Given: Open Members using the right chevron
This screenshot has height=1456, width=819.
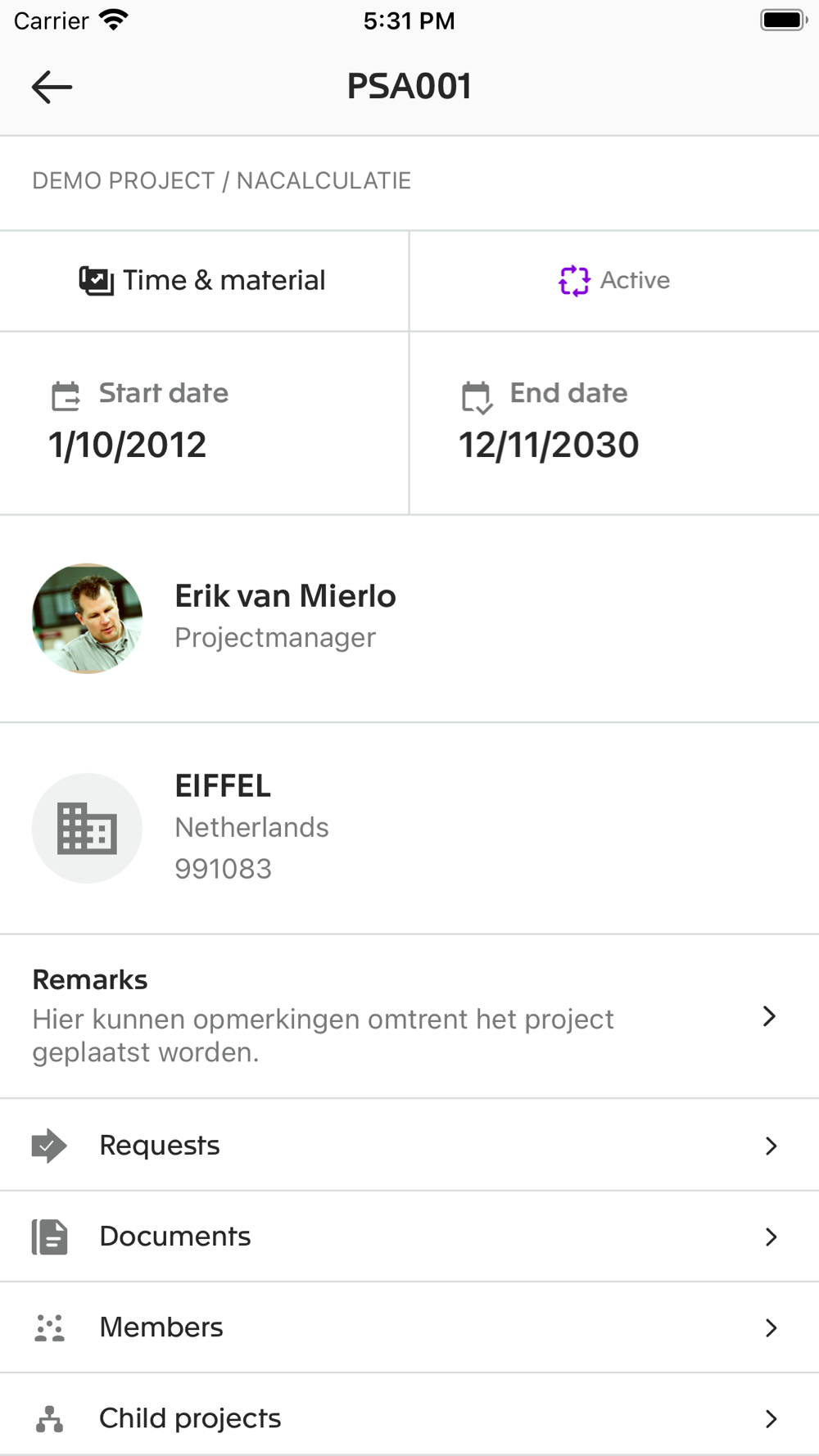Looking at the screenshot, I should (770, 1327).
